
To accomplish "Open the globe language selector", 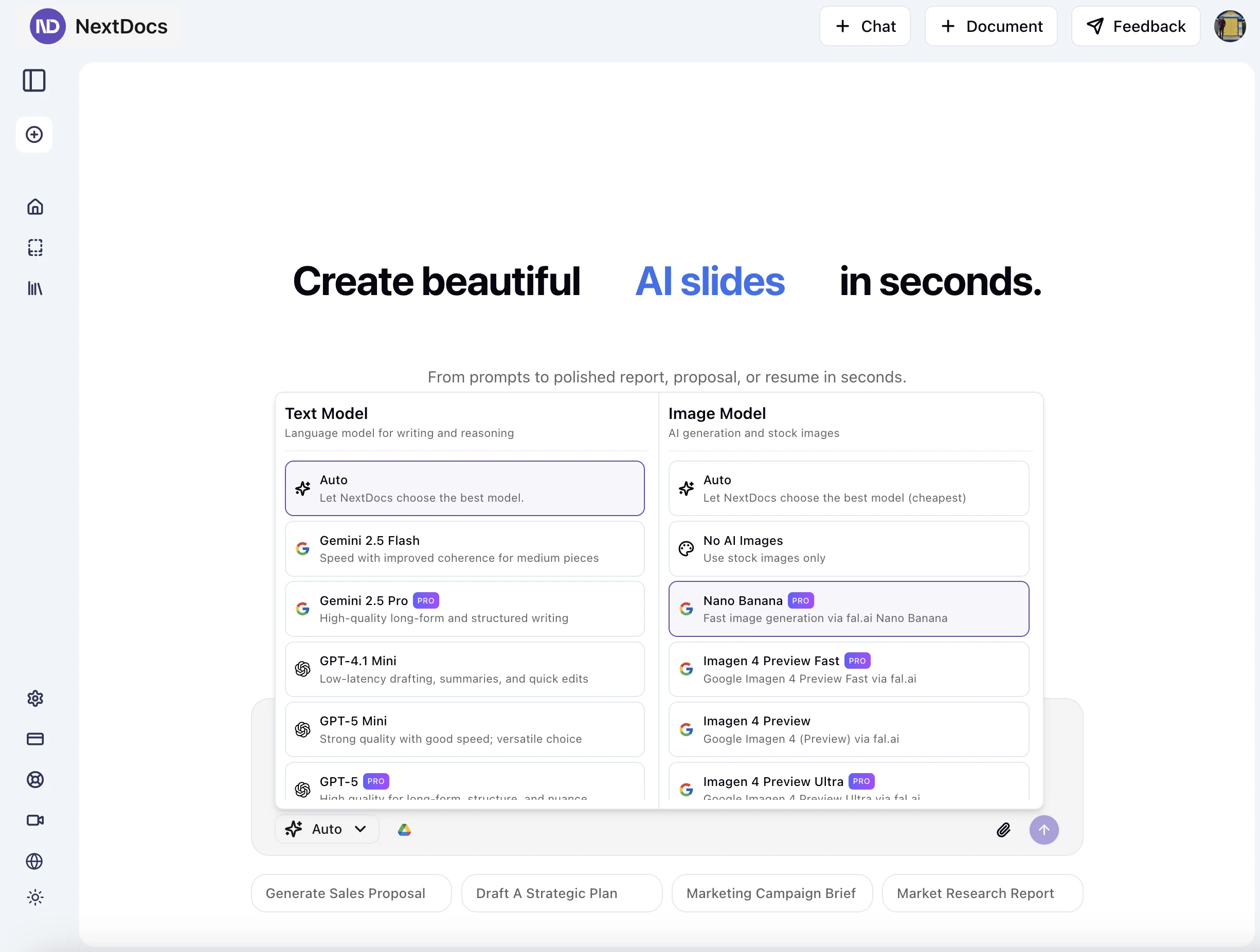I will point(34,862).
